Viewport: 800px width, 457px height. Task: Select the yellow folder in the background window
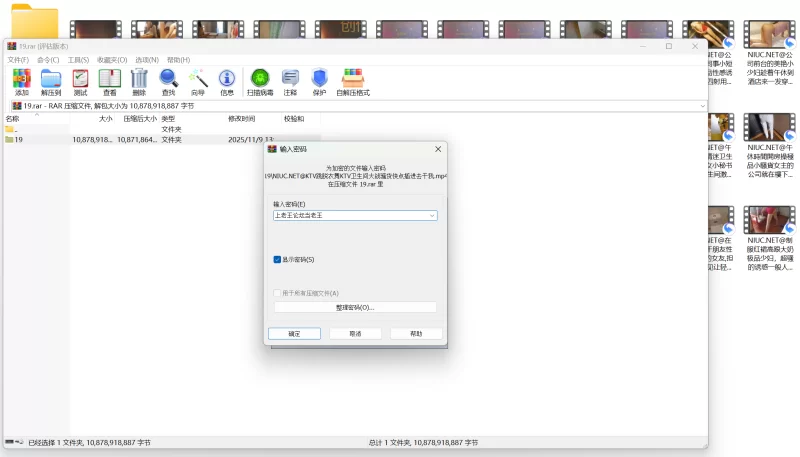[35, 20]
